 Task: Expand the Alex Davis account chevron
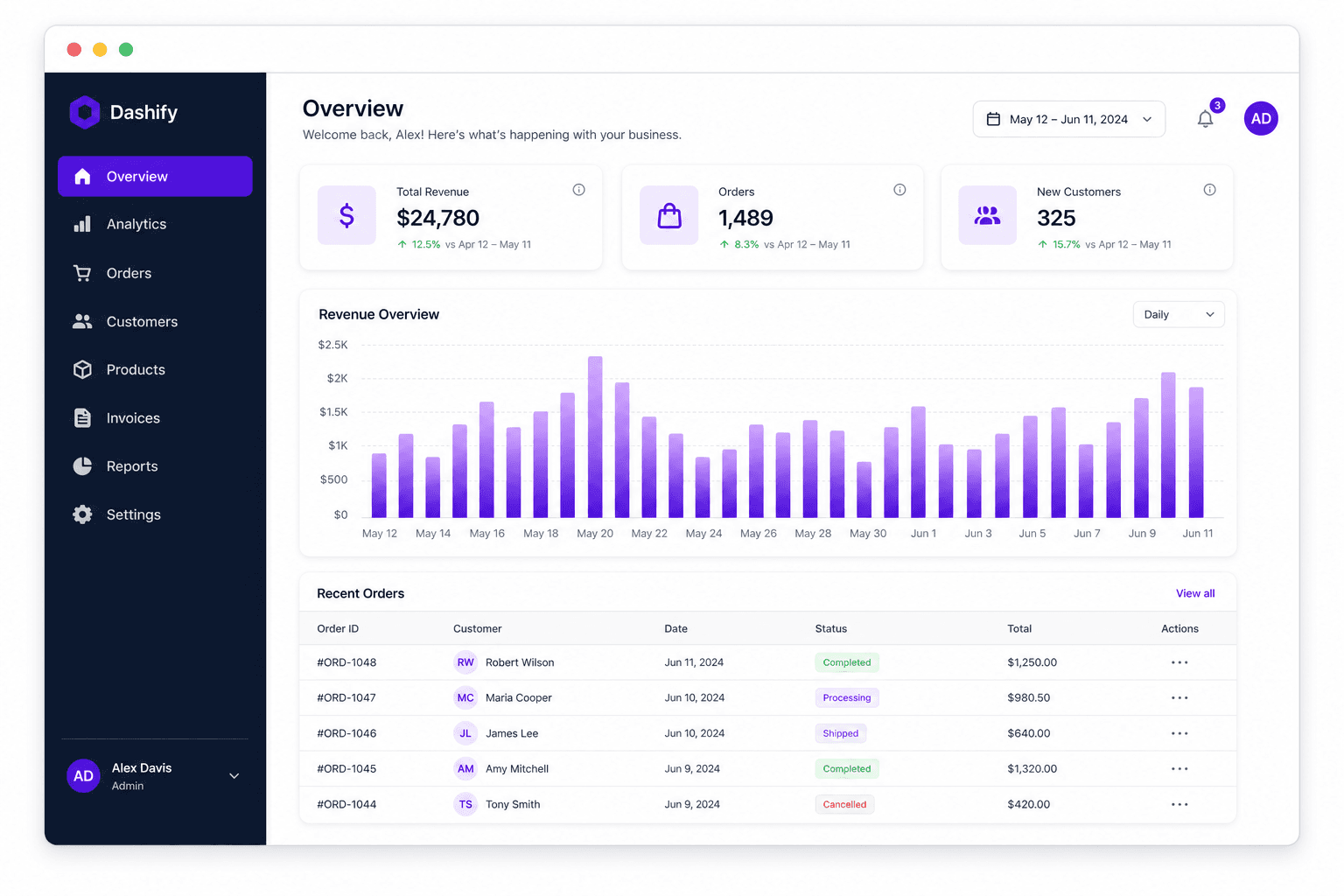pyautogui.click(x=234, y=776)
